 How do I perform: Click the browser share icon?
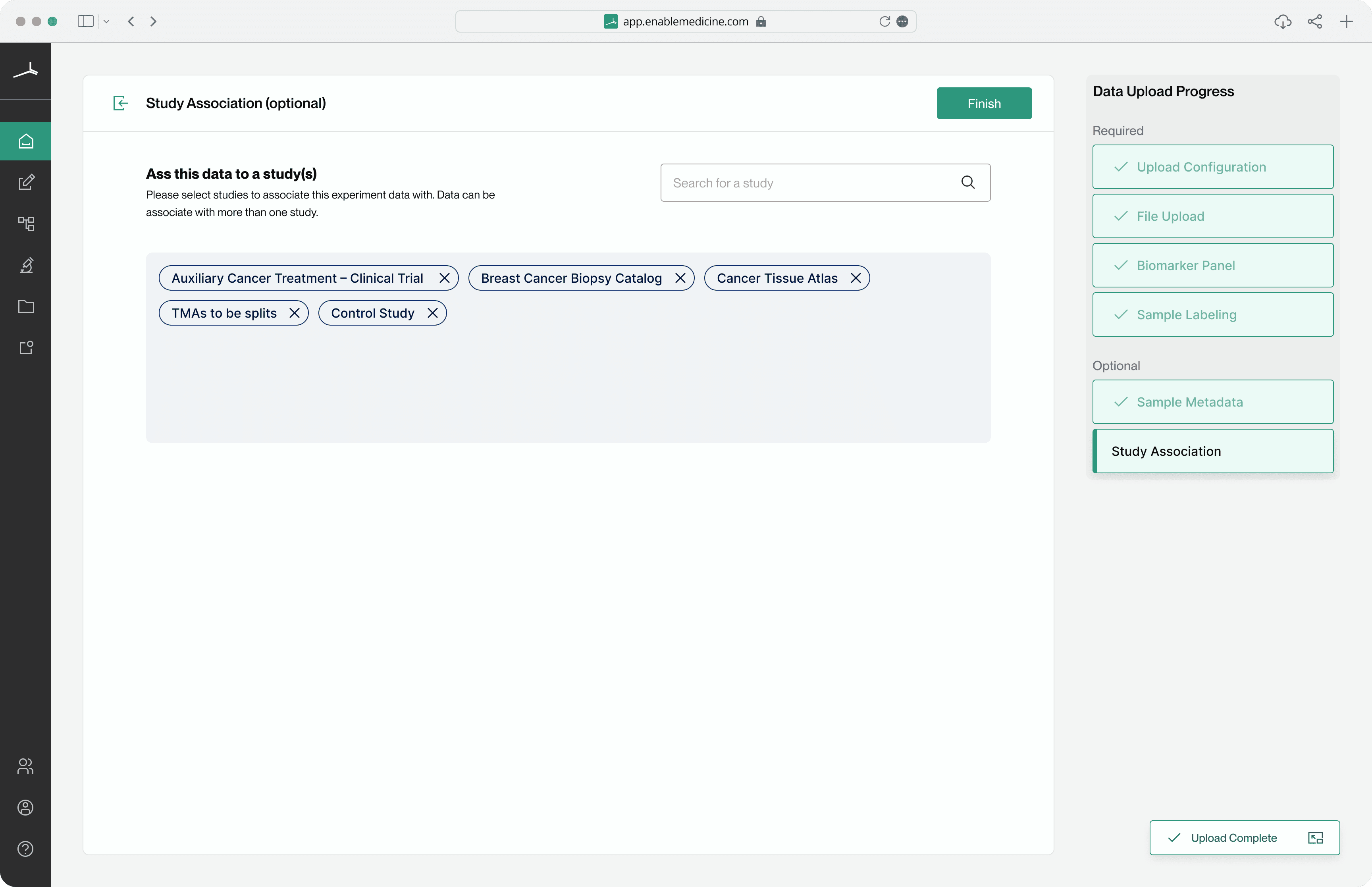tap(1314, 21)
